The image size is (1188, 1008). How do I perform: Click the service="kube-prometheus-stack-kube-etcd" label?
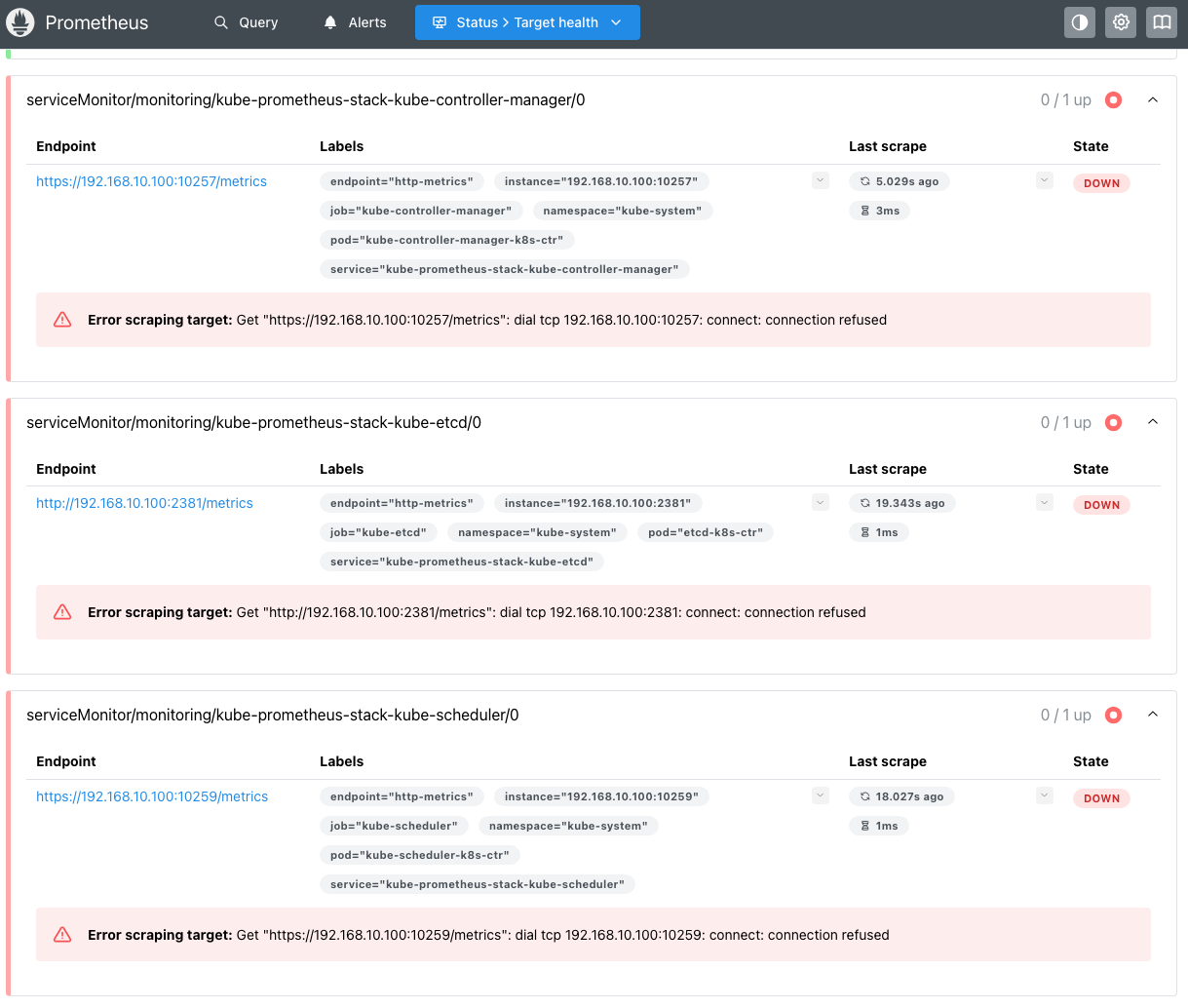462,562
